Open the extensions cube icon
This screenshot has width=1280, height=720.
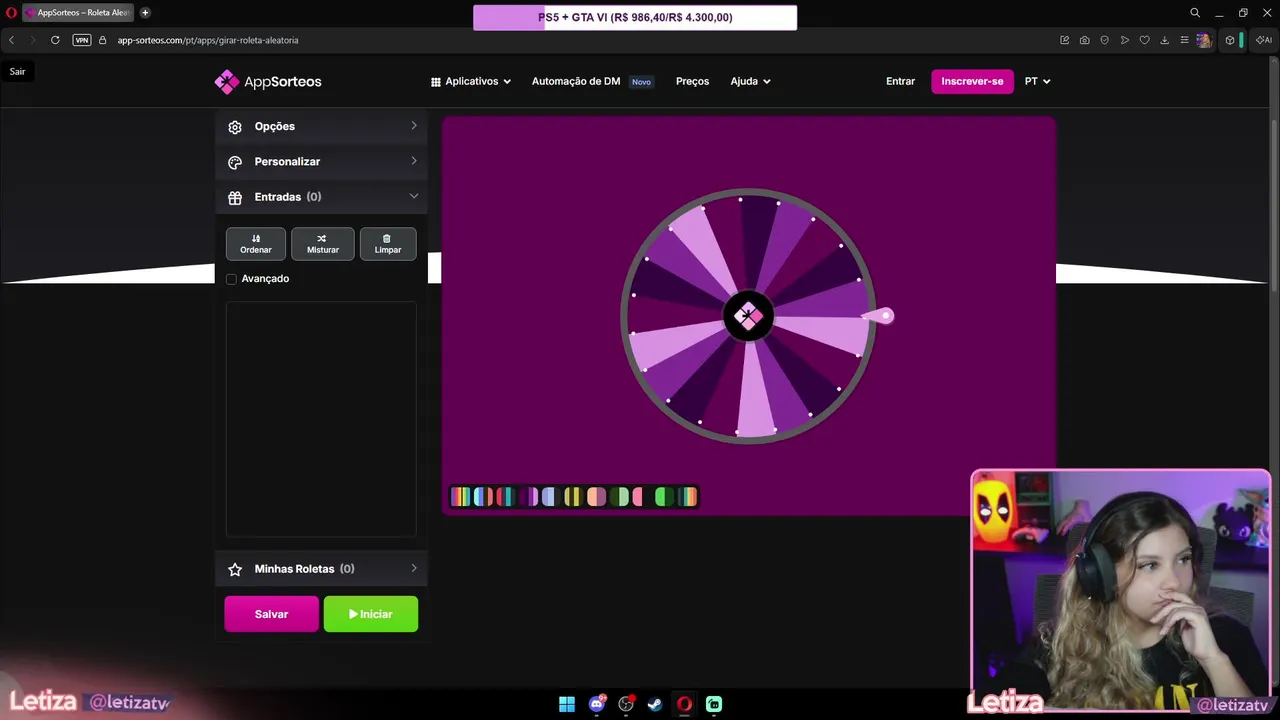pos(1230,40)
